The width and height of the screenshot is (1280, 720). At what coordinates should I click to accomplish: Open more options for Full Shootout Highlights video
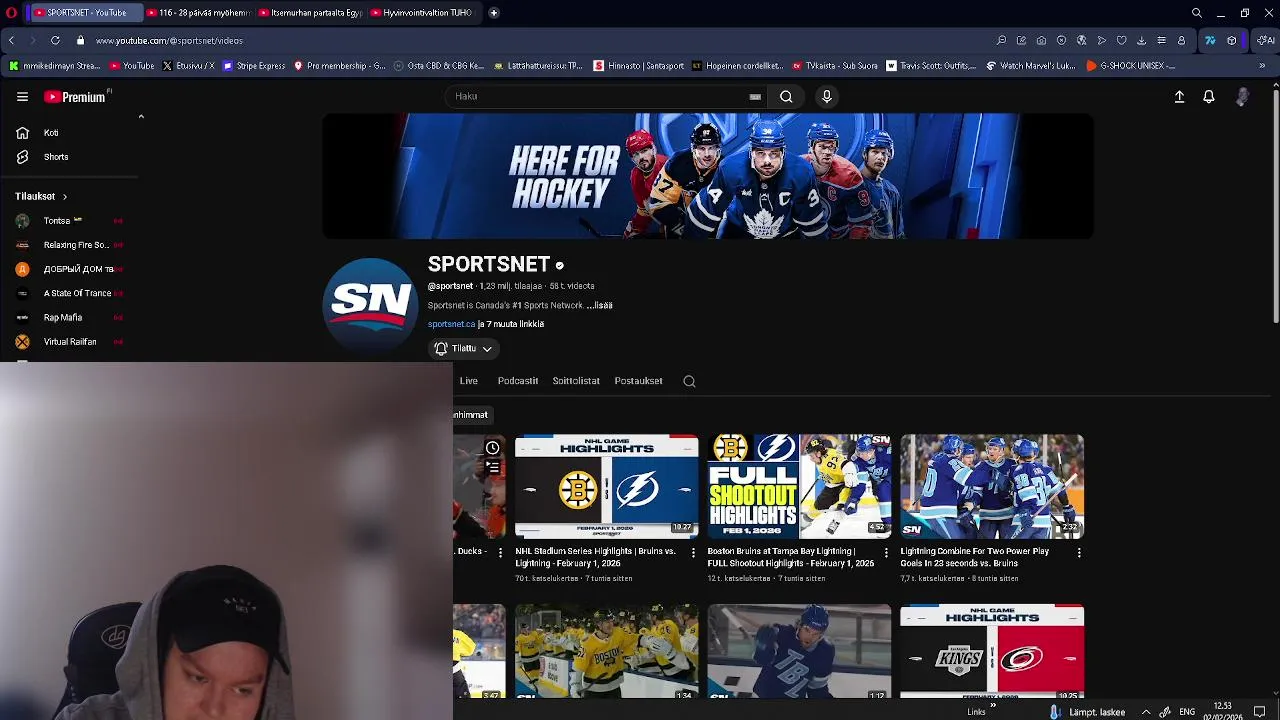tap(886, 552)
